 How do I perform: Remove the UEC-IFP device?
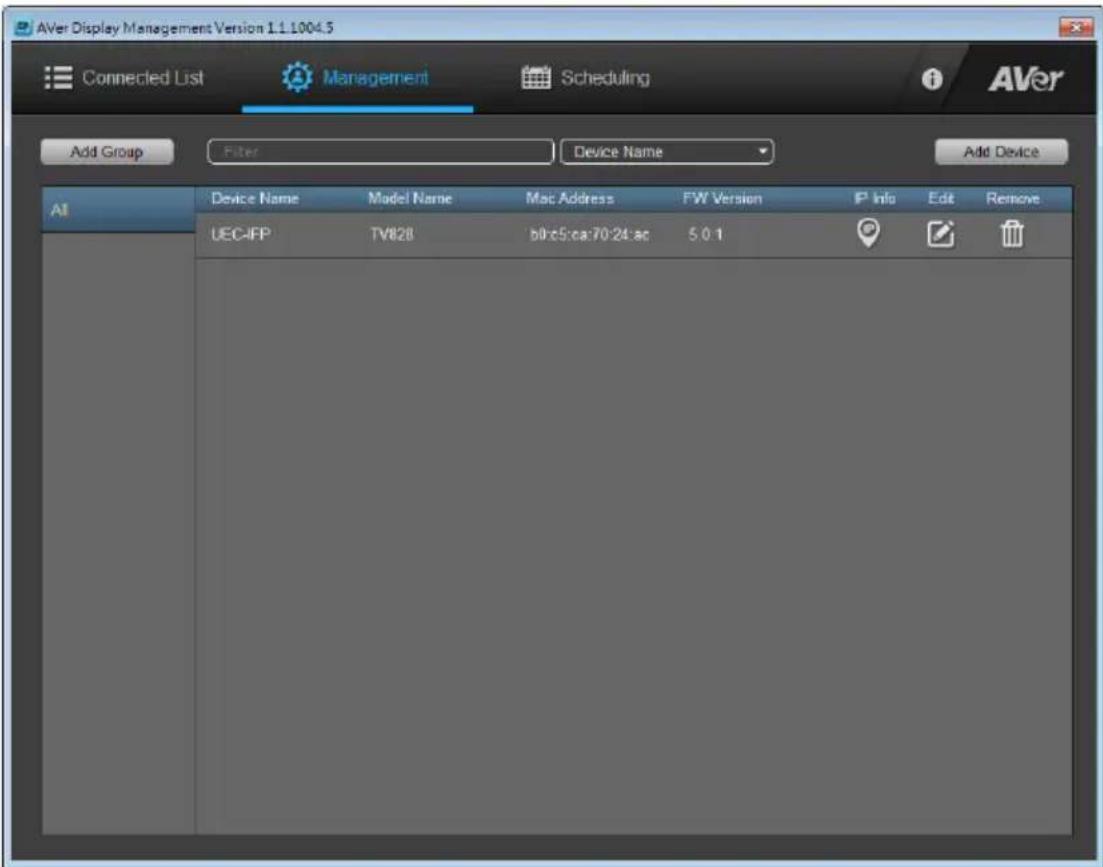(1012, 233)
